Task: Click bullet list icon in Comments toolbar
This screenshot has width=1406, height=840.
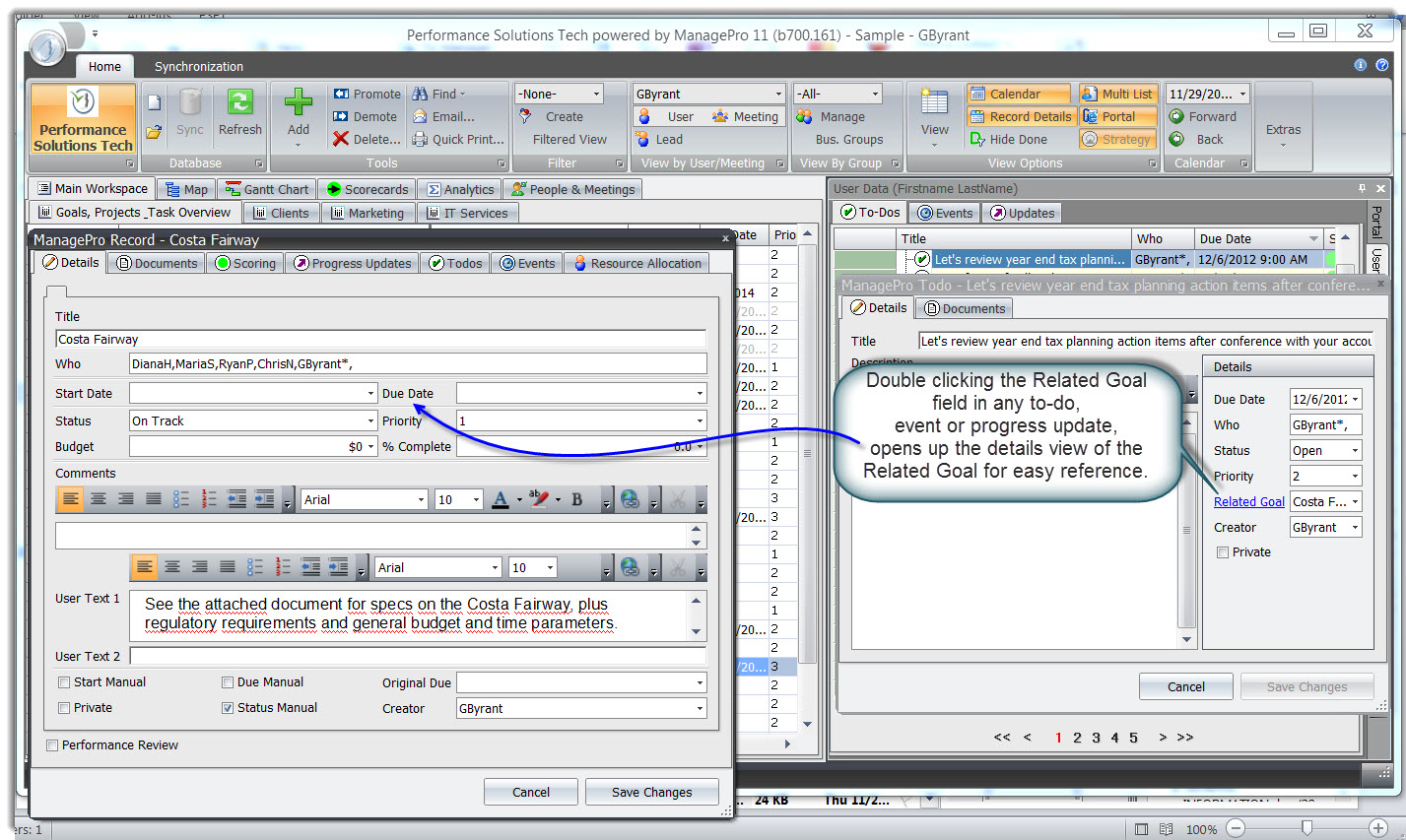Action: 181,499
